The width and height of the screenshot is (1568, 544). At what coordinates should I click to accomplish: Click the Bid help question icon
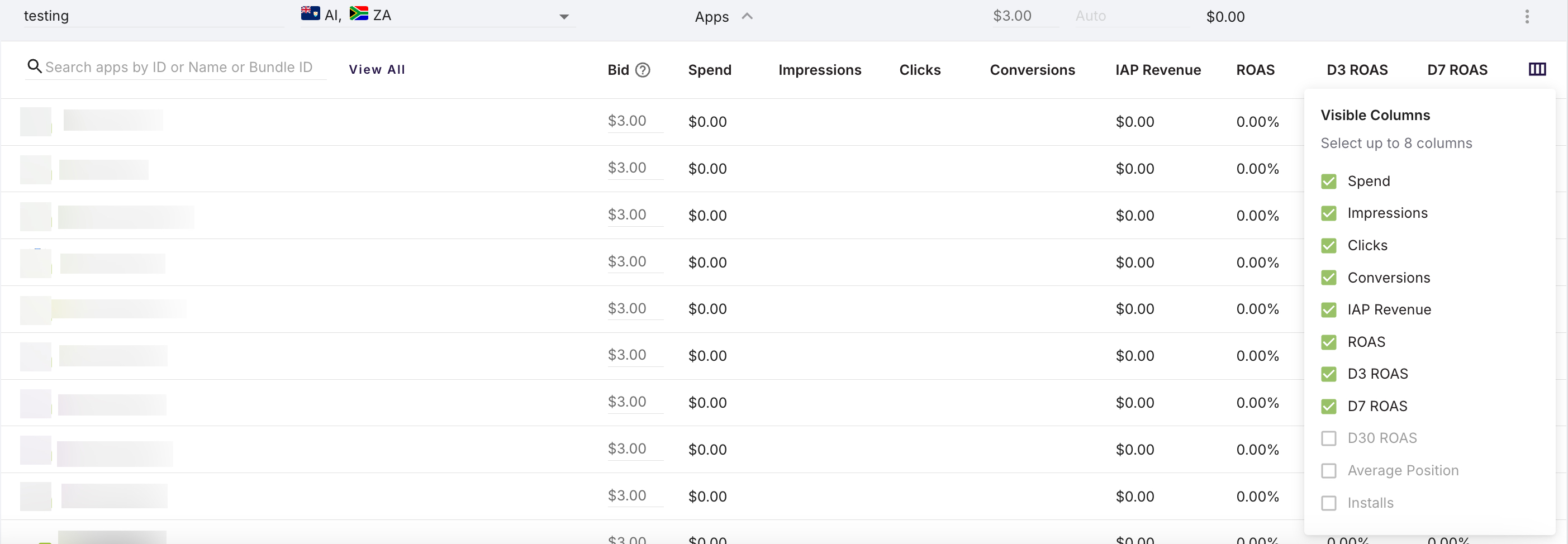(x=642, y=70)
